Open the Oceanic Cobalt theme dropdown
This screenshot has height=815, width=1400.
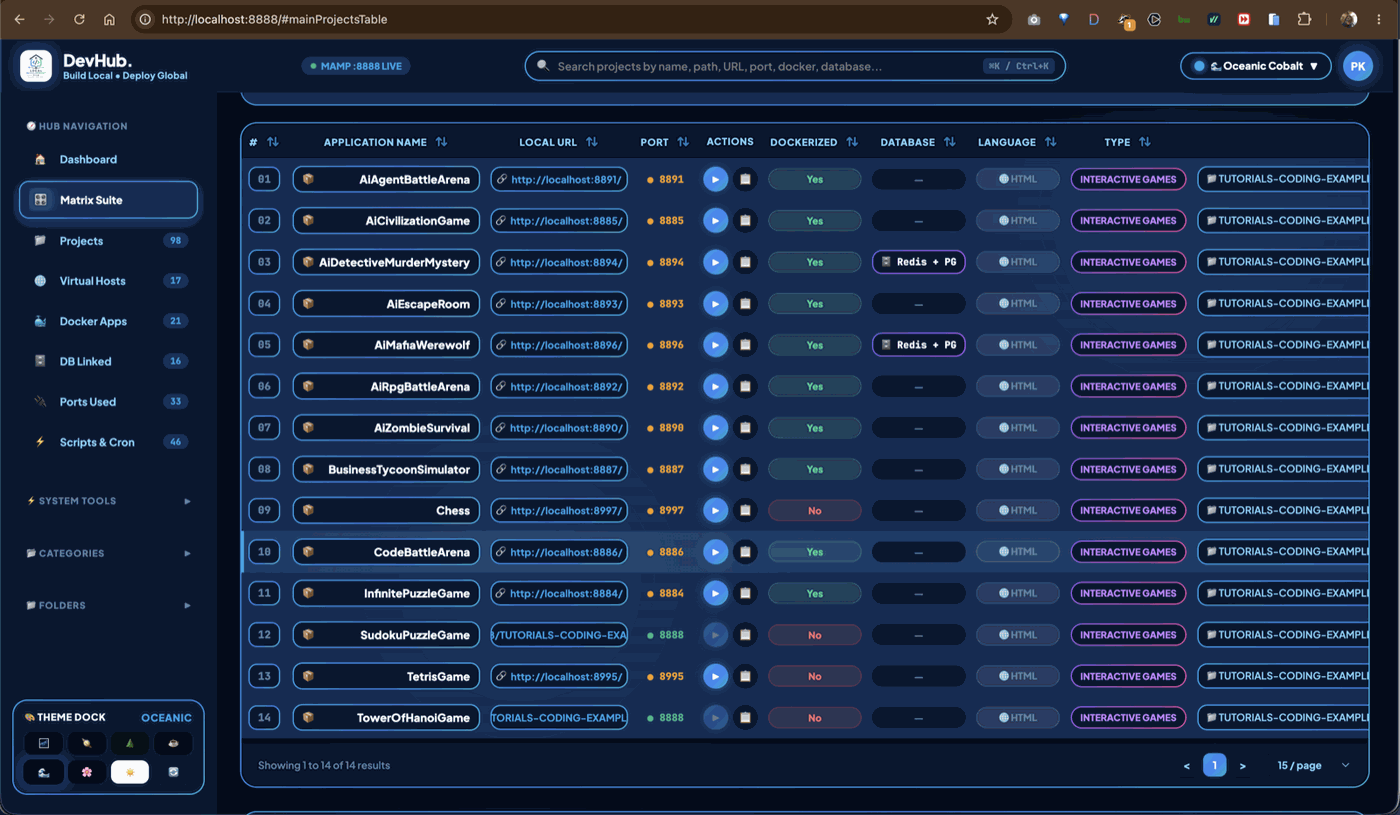click(x=1256, y=66)
